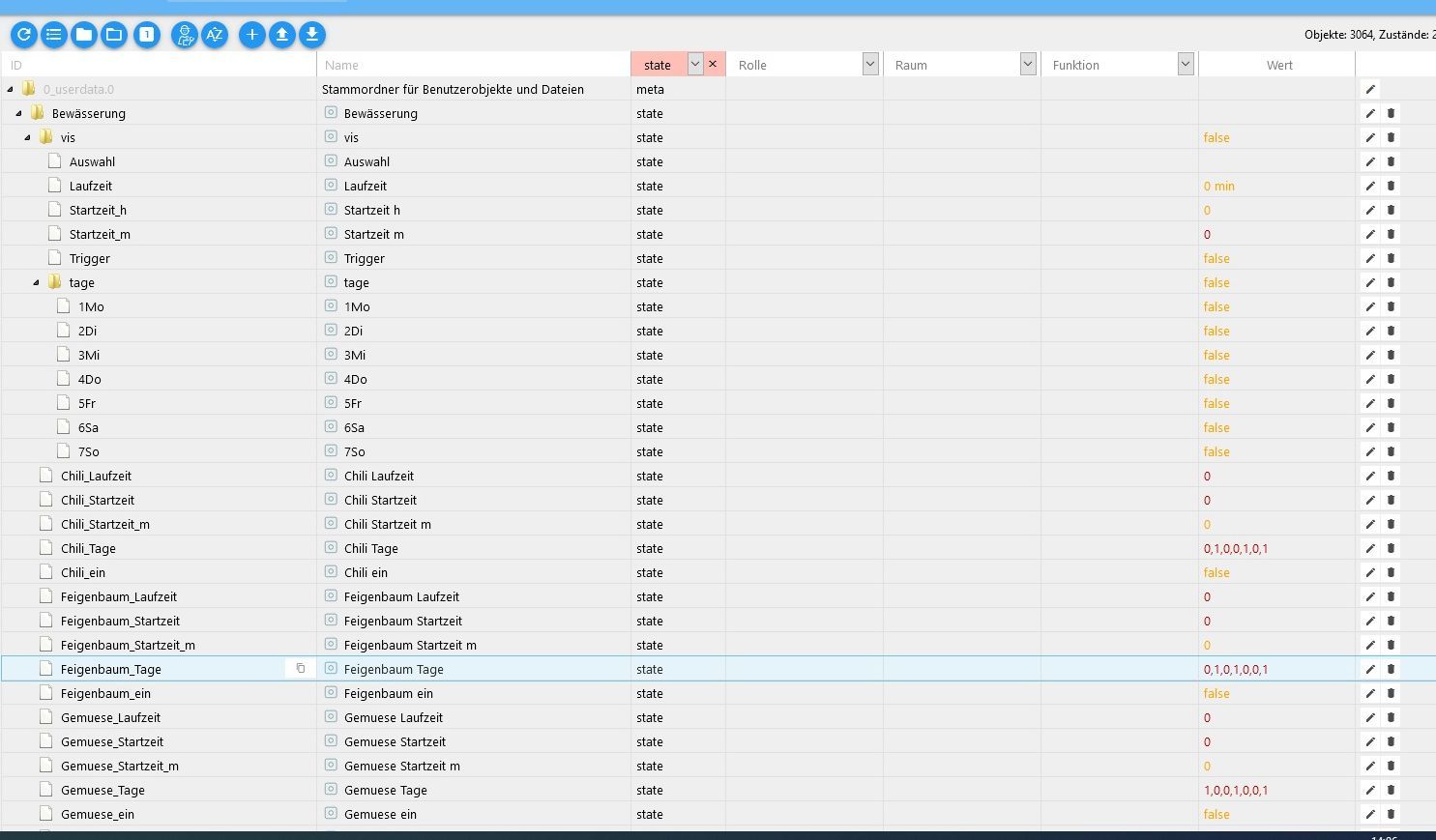Select the Auswahl tree item

pyautogui.click(x=92, y=161)
